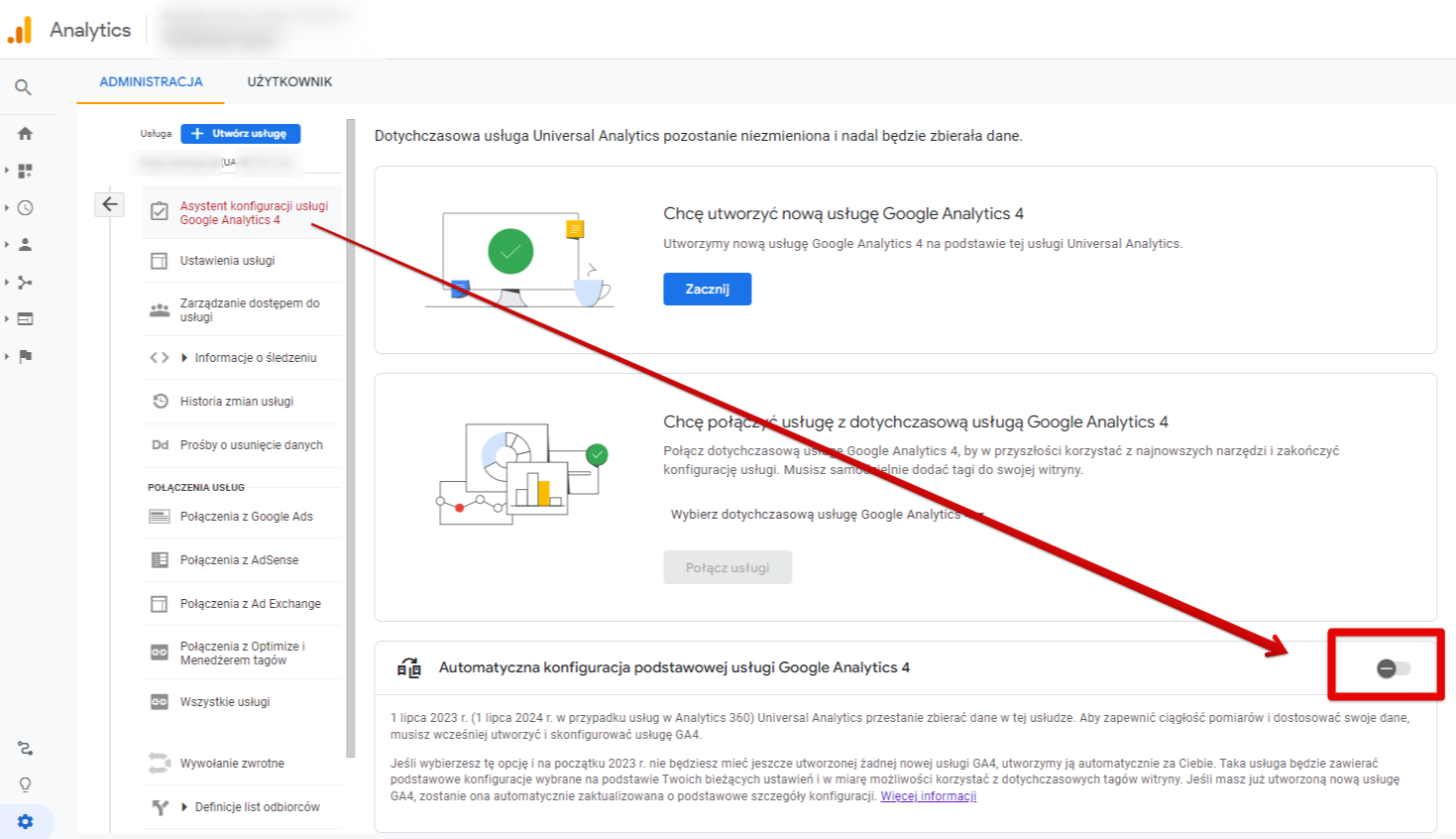Image resolution: width=1456 pixels, height=839 pixels.
Task: Open the clock Realtime reports icon
Action: coord(25,208)
